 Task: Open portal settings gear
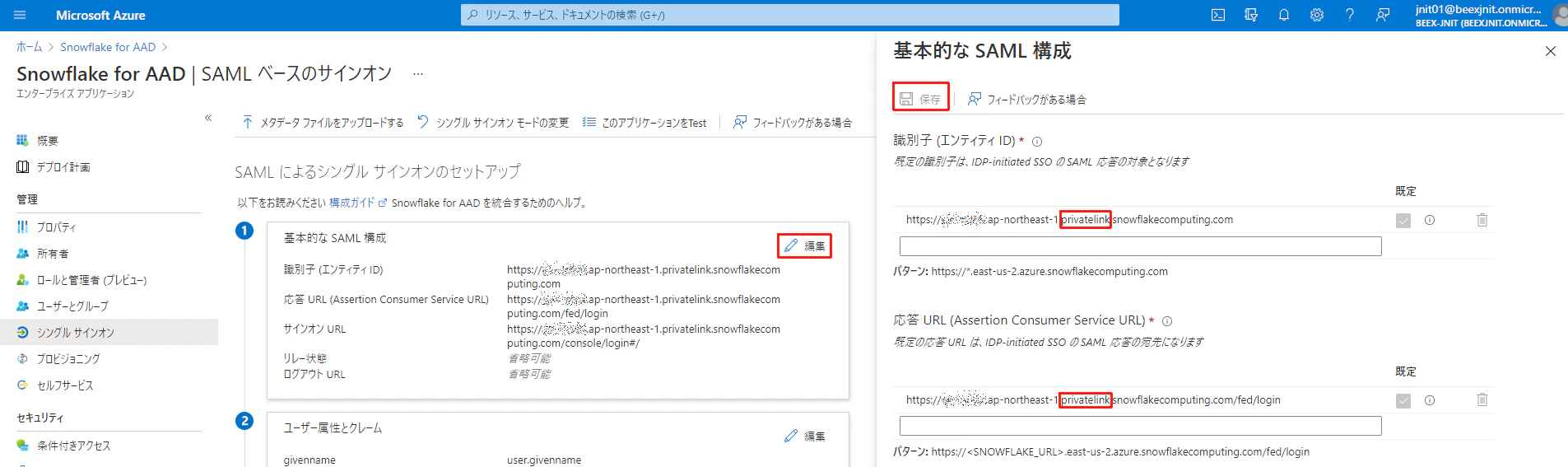click(1317, 15)
